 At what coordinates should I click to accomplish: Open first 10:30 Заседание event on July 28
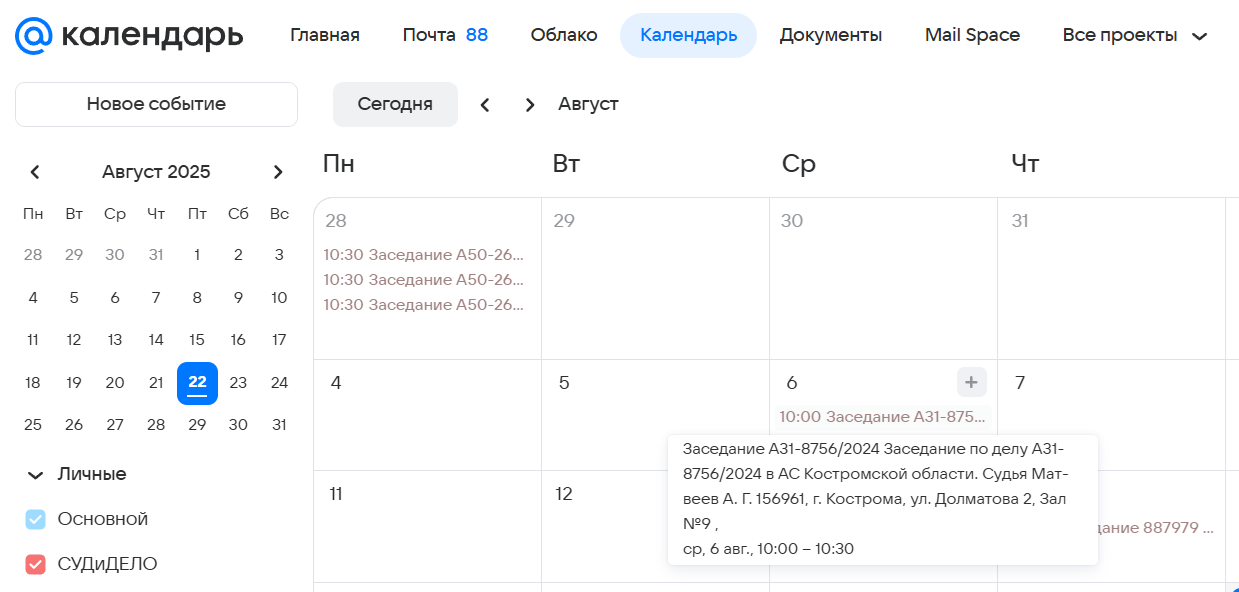tap(423, 255)
